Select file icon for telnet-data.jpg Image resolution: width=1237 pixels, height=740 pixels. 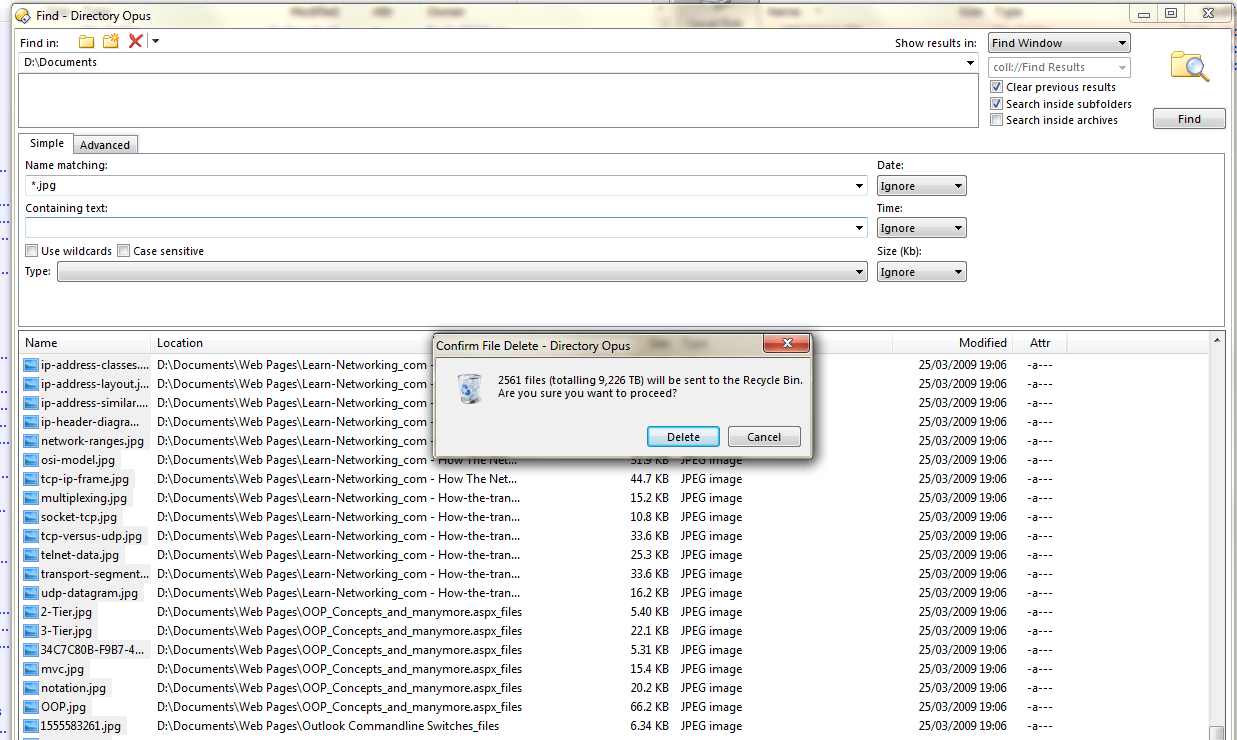coord(31,555)
